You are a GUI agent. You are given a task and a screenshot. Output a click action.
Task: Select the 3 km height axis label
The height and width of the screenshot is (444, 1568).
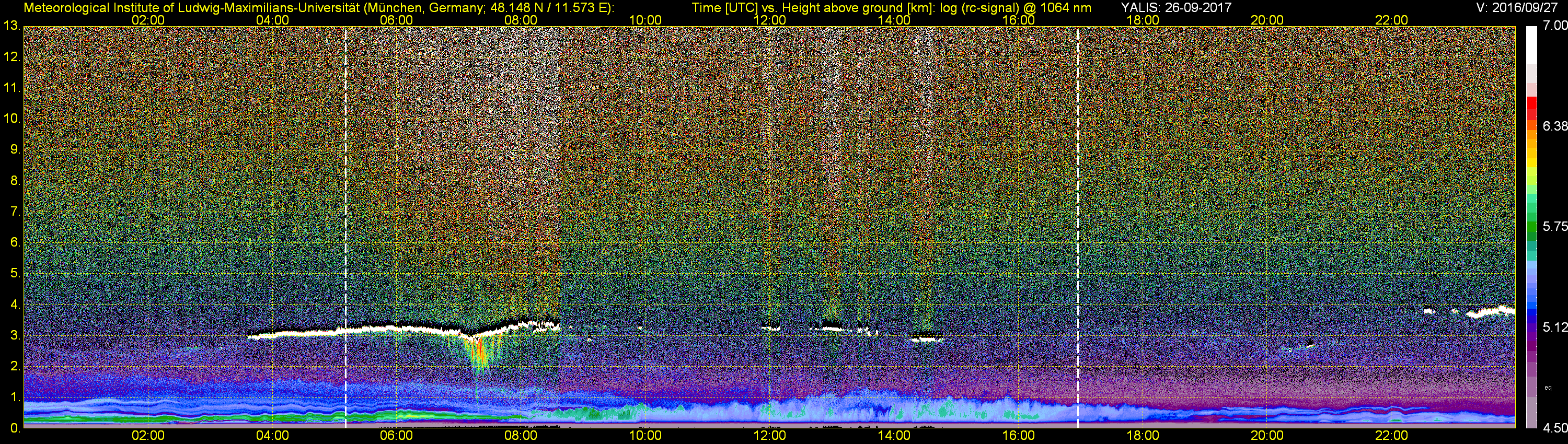(x=15, y=335)
